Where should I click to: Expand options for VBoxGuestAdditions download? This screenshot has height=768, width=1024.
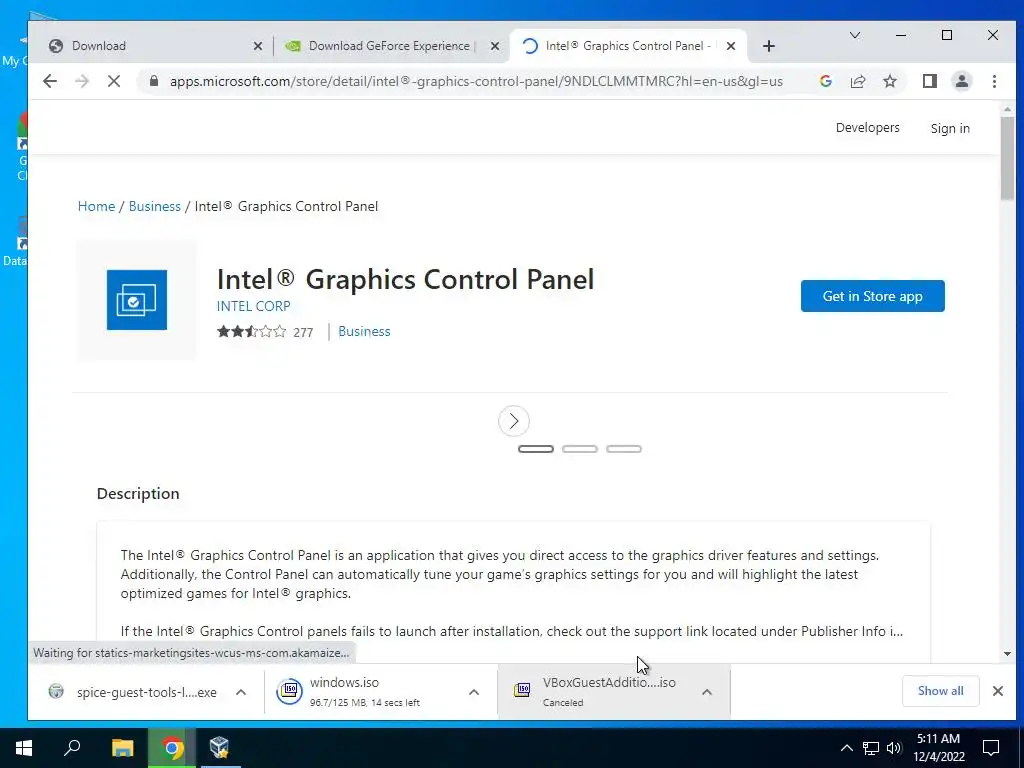pyautogui.click(x=707, y=692)
